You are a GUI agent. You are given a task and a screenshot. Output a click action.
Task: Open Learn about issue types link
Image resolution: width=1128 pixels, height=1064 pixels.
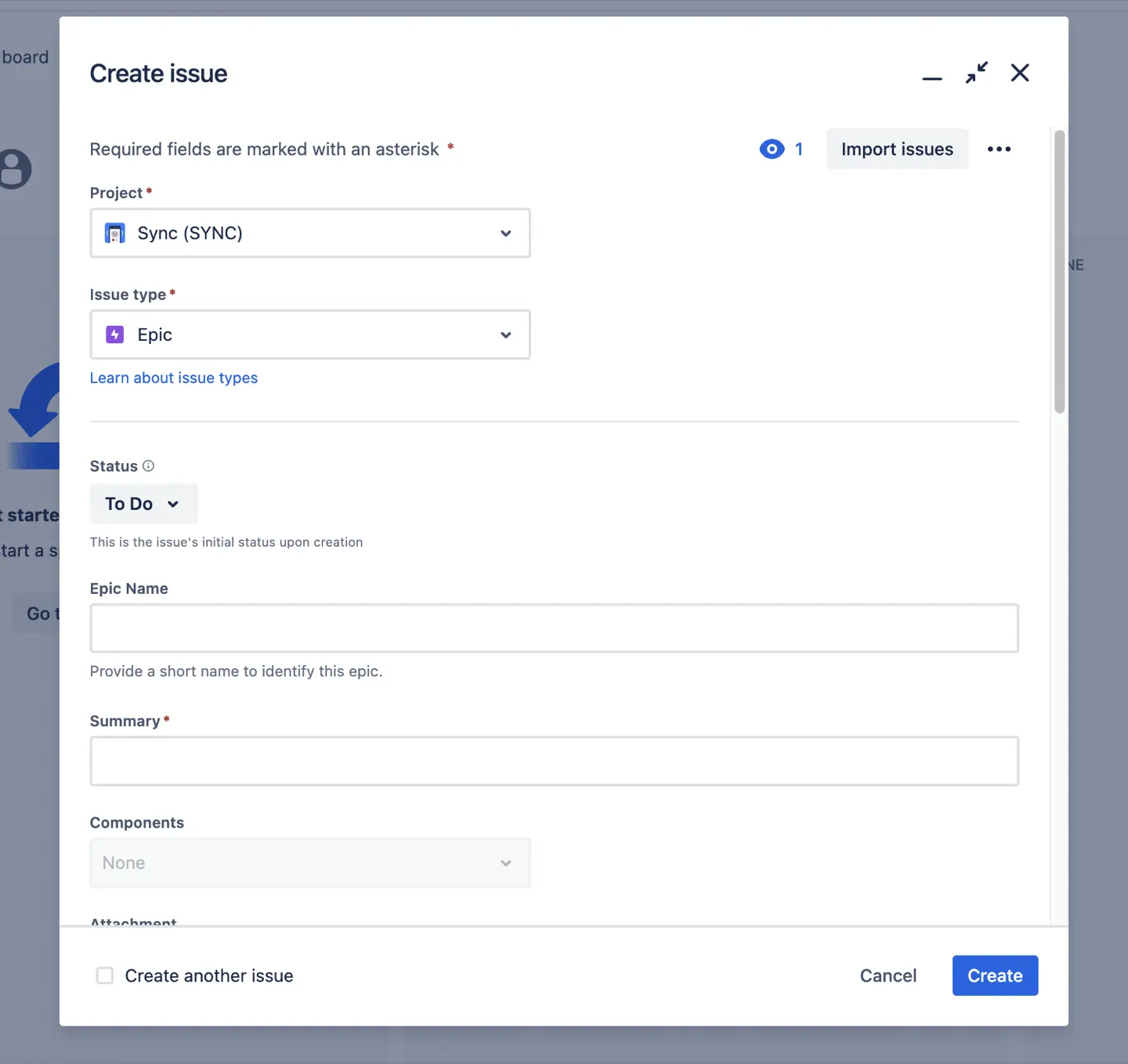(x=173, y=378)
